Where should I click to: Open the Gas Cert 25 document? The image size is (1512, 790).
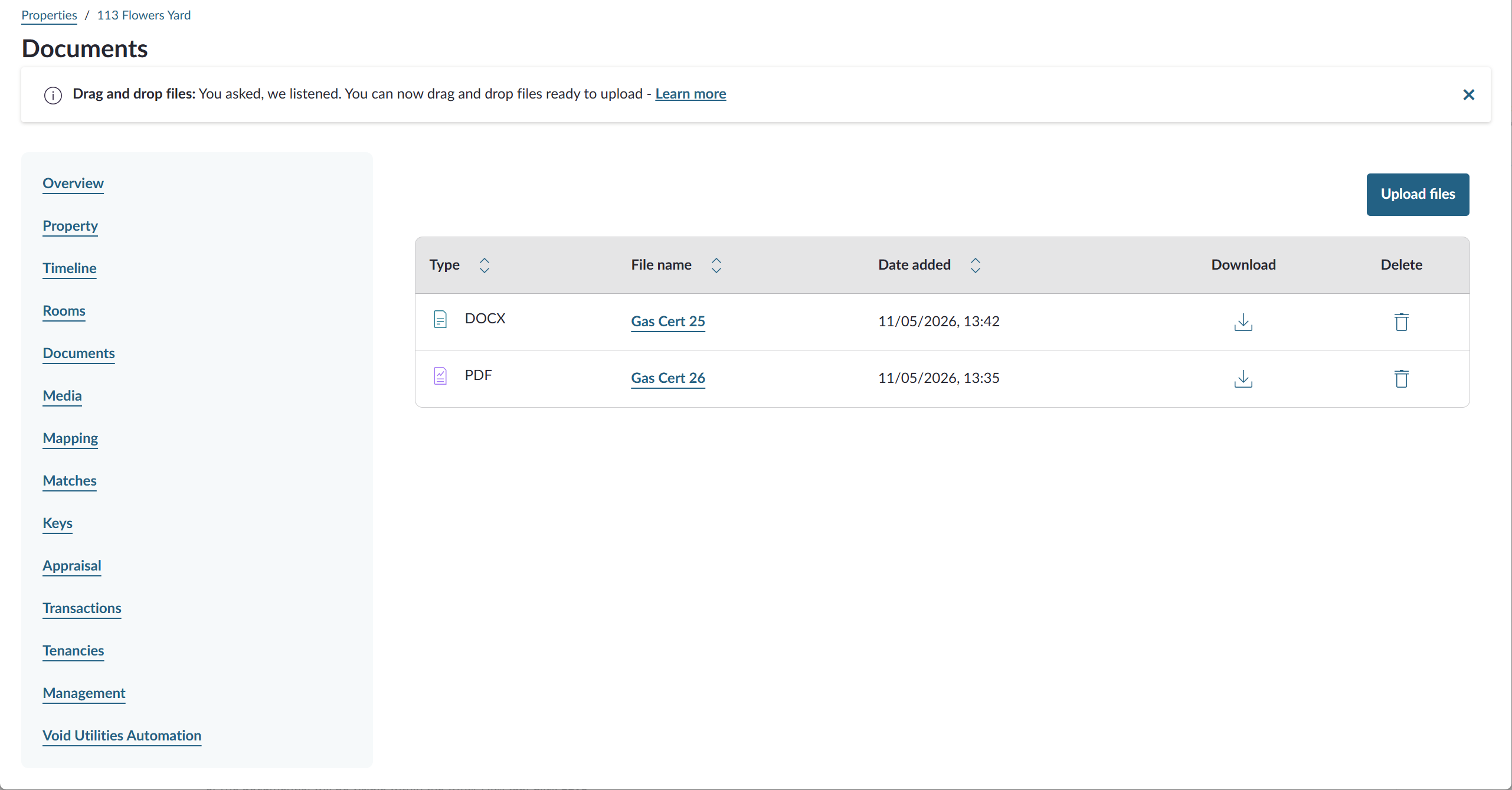tap(668, 322)
